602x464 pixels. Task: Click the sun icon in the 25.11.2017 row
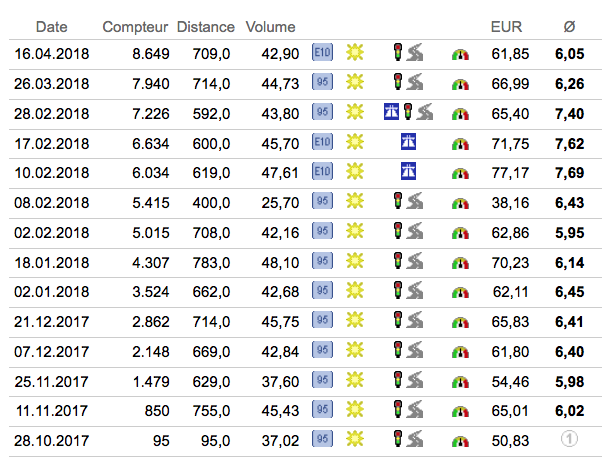point(354,380)
